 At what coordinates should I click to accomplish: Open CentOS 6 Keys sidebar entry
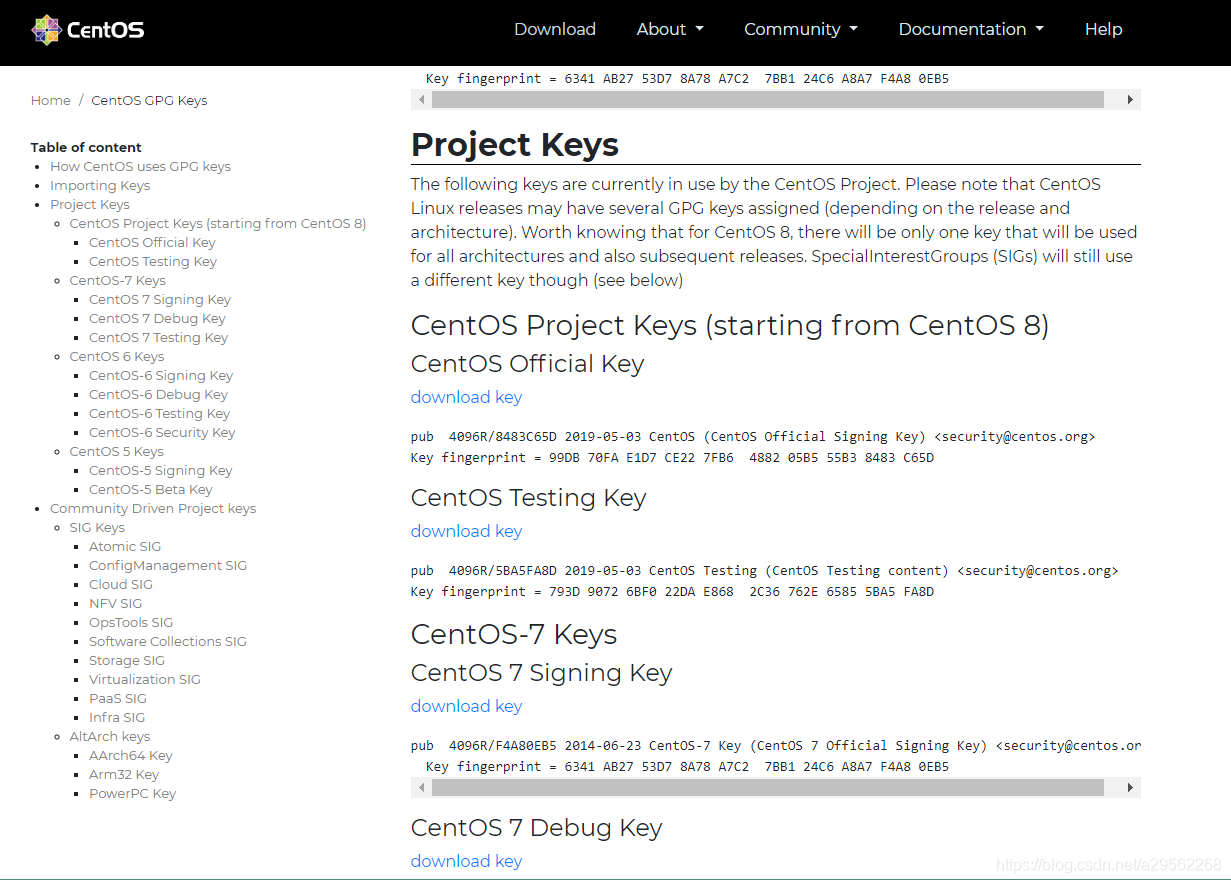pyautogui.click(x=116, y=357)
